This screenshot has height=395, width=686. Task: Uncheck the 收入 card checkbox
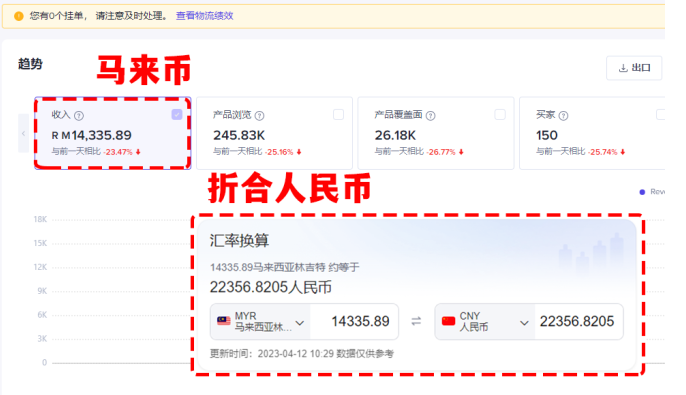pos(177,115)
